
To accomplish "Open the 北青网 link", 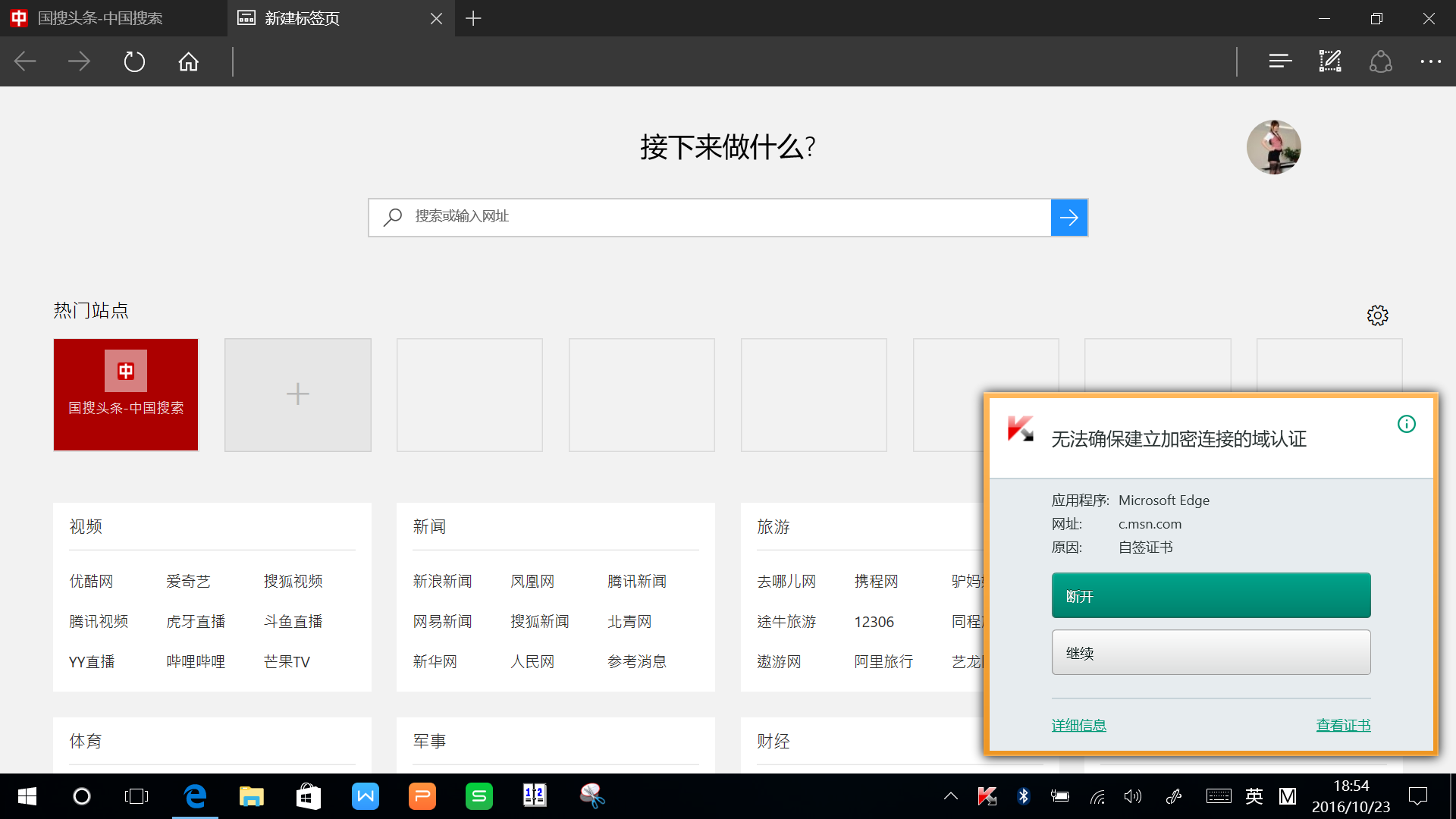I will [x=629, y=621].
